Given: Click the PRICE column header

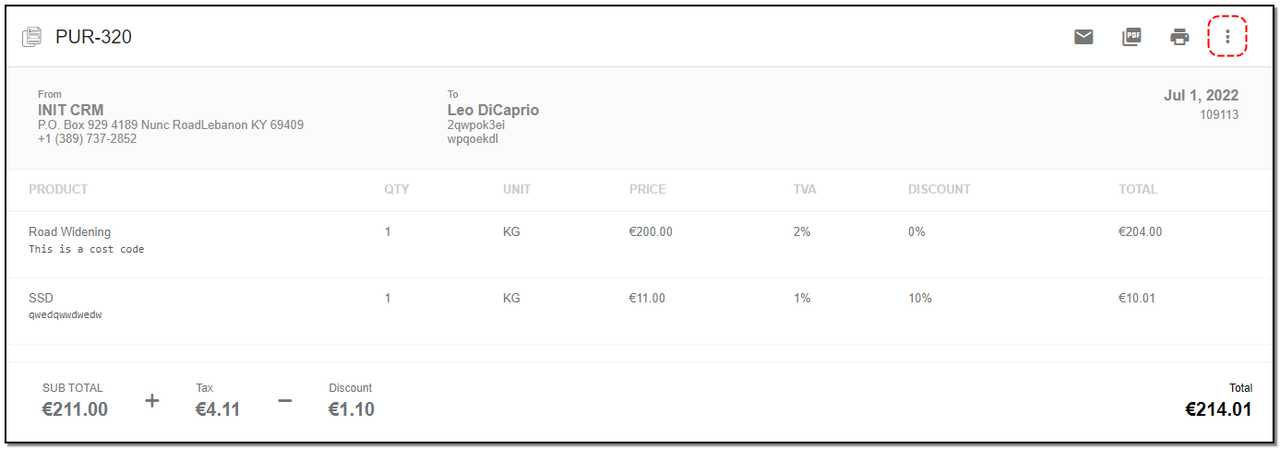Looking at the screenshot, I should (x=647, y=189).
